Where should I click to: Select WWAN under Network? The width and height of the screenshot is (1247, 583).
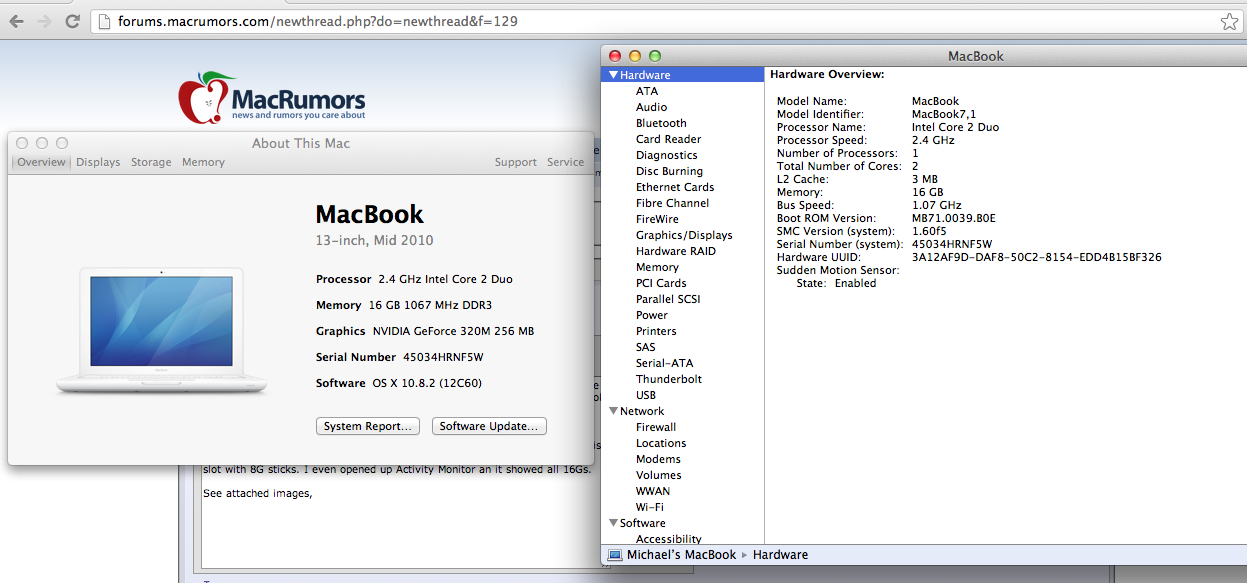[653, 491]
